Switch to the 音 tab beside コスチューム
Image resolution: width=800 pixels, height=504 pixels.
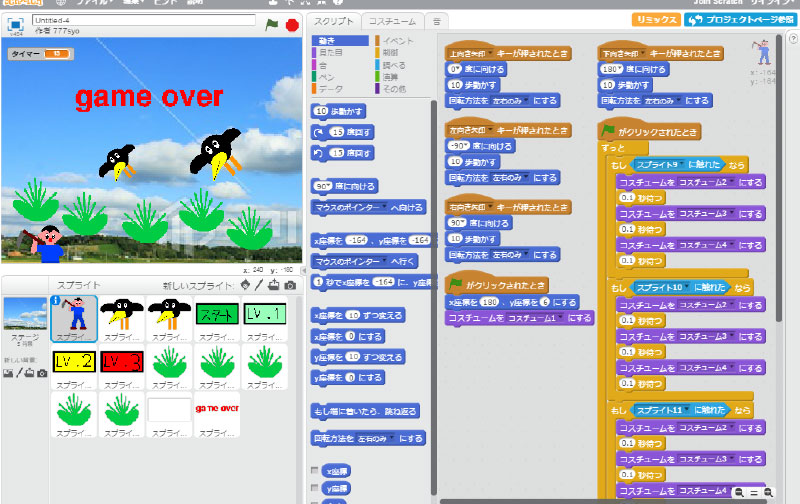(437, 21)
